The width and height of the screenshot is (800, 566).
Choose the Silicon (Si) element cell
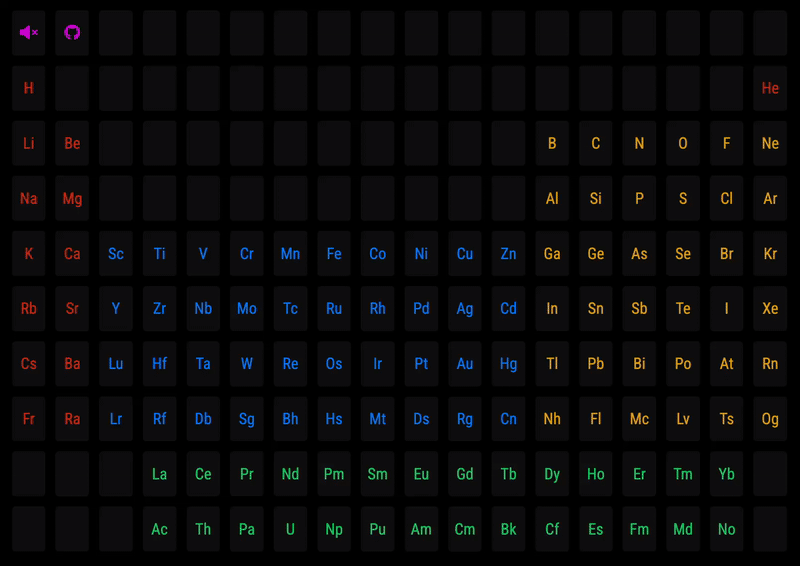(x=596, y=198)
